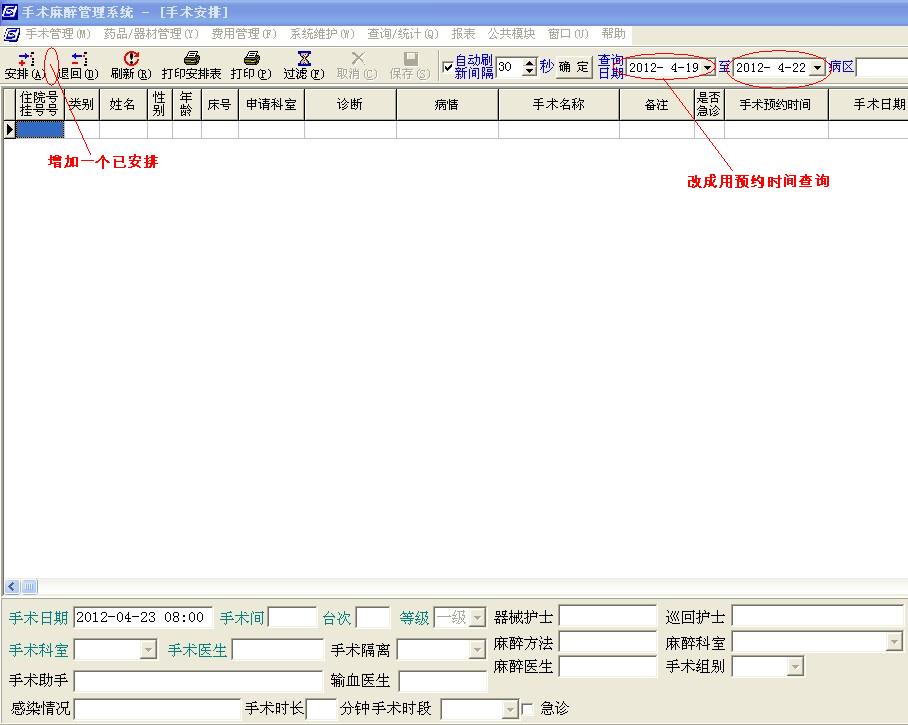
Task: Click the 申请科室 column header
Action: point(271,104)
